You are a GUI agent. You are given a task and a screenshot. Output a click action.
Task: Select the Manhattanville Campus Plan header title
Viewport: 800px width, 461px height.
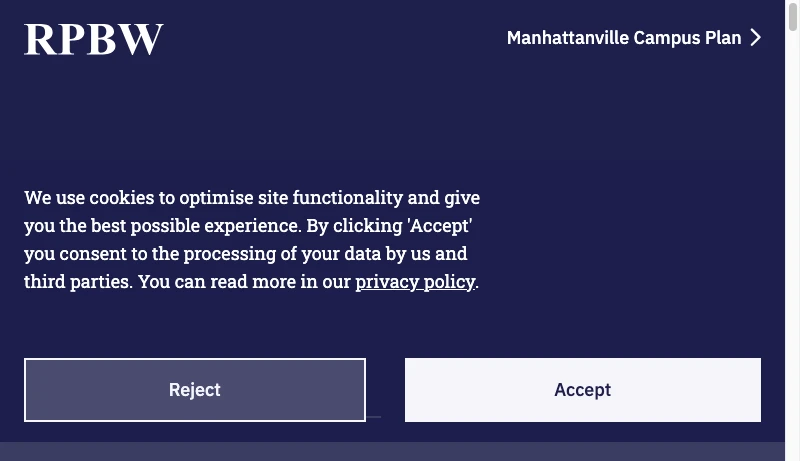(623, 38)
